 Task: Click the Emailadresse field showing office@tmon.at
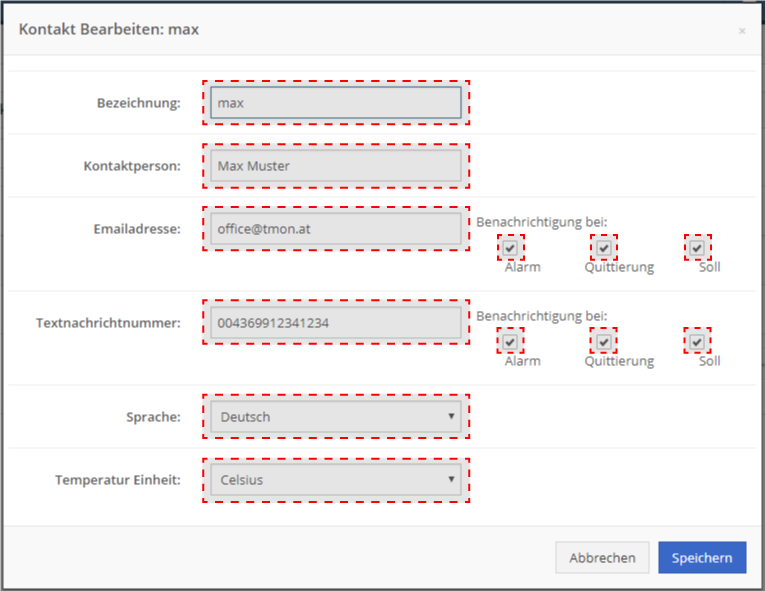336,229
